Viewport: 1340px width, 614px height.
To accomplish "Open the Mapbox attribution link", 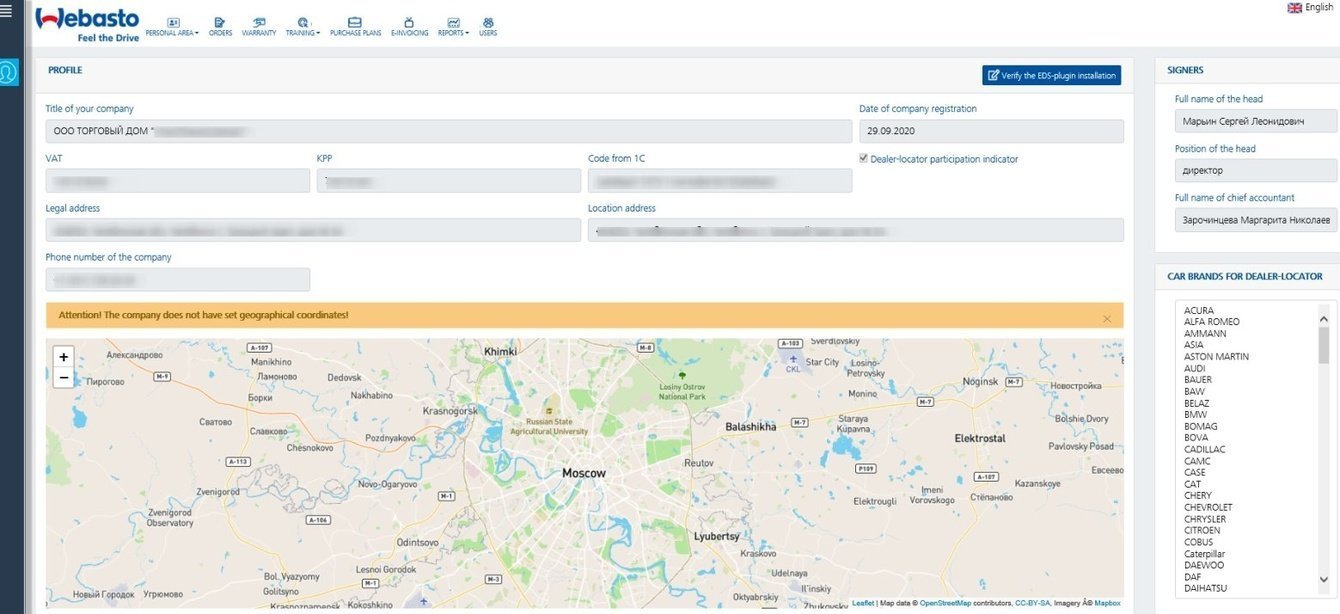I will coord(1107,603).
